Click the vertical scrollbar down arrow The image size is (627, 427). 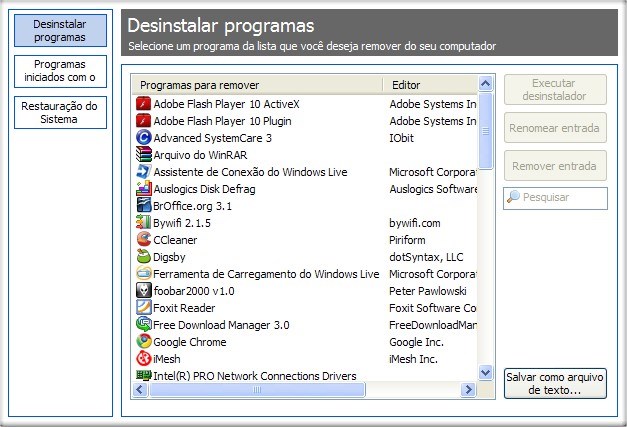point(485,373)
